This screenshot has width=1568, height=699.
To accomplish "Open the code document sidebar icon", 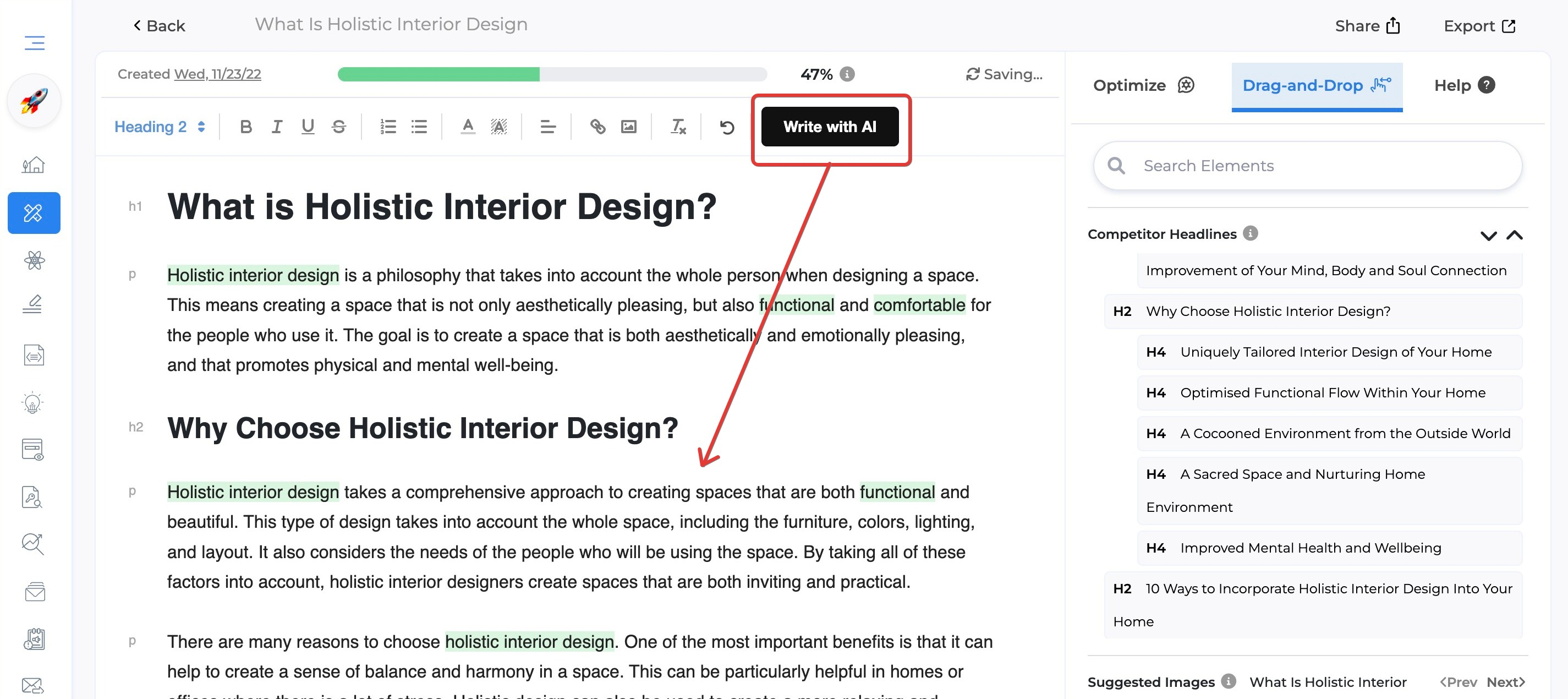I will (x=34, y=354).
